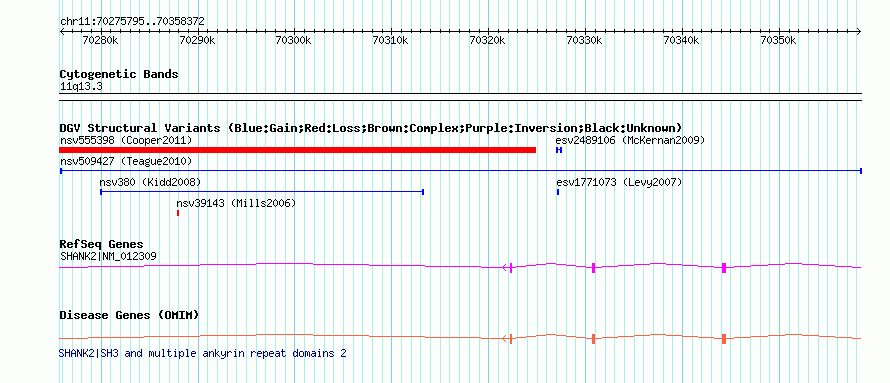Click the chr11:70275795..70358372 coordinate label
The height and width of the screenshot is (383, 890).
(x=132, y=22)
